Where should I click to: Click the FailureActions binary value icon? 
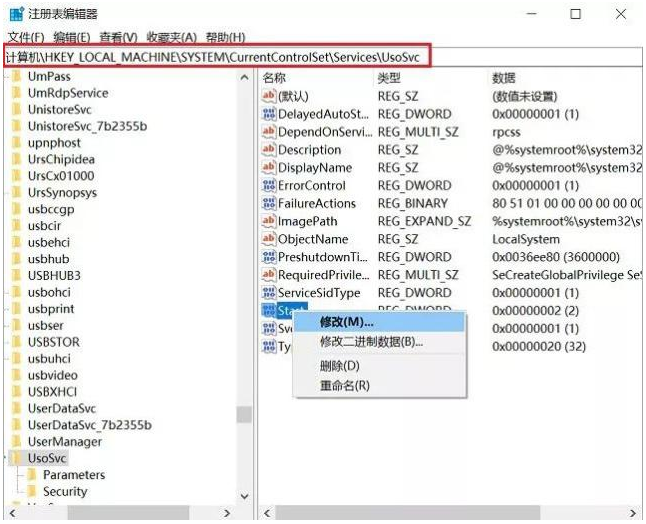(268, 204)
